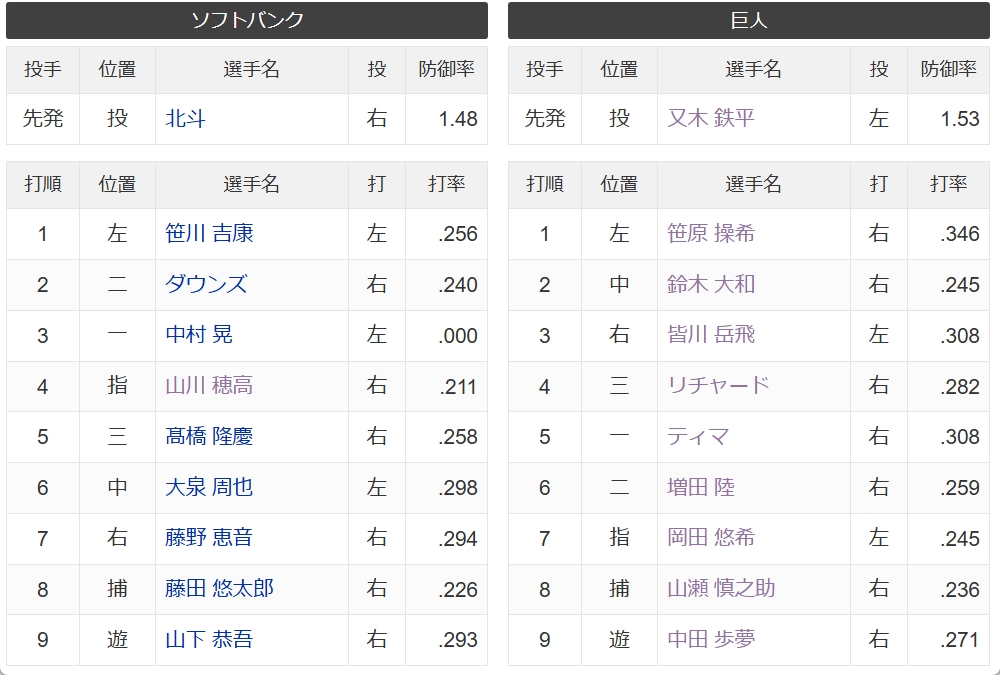The height and width of the screenshot is (675, 1000).
Task: Click SoftBank 防御率 column header
Action: coord(446,70)
